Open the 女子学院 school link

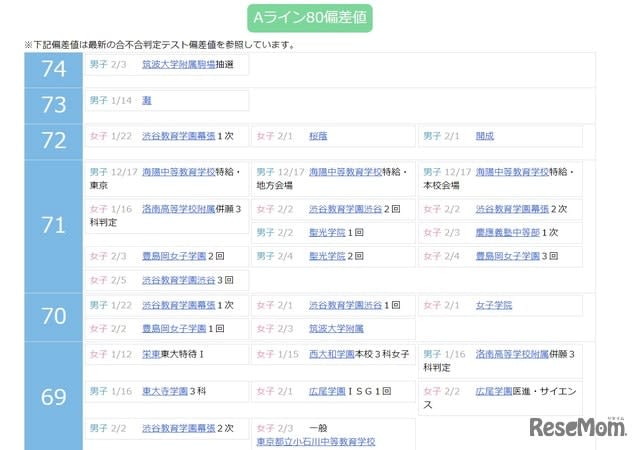tap(494, 305)
